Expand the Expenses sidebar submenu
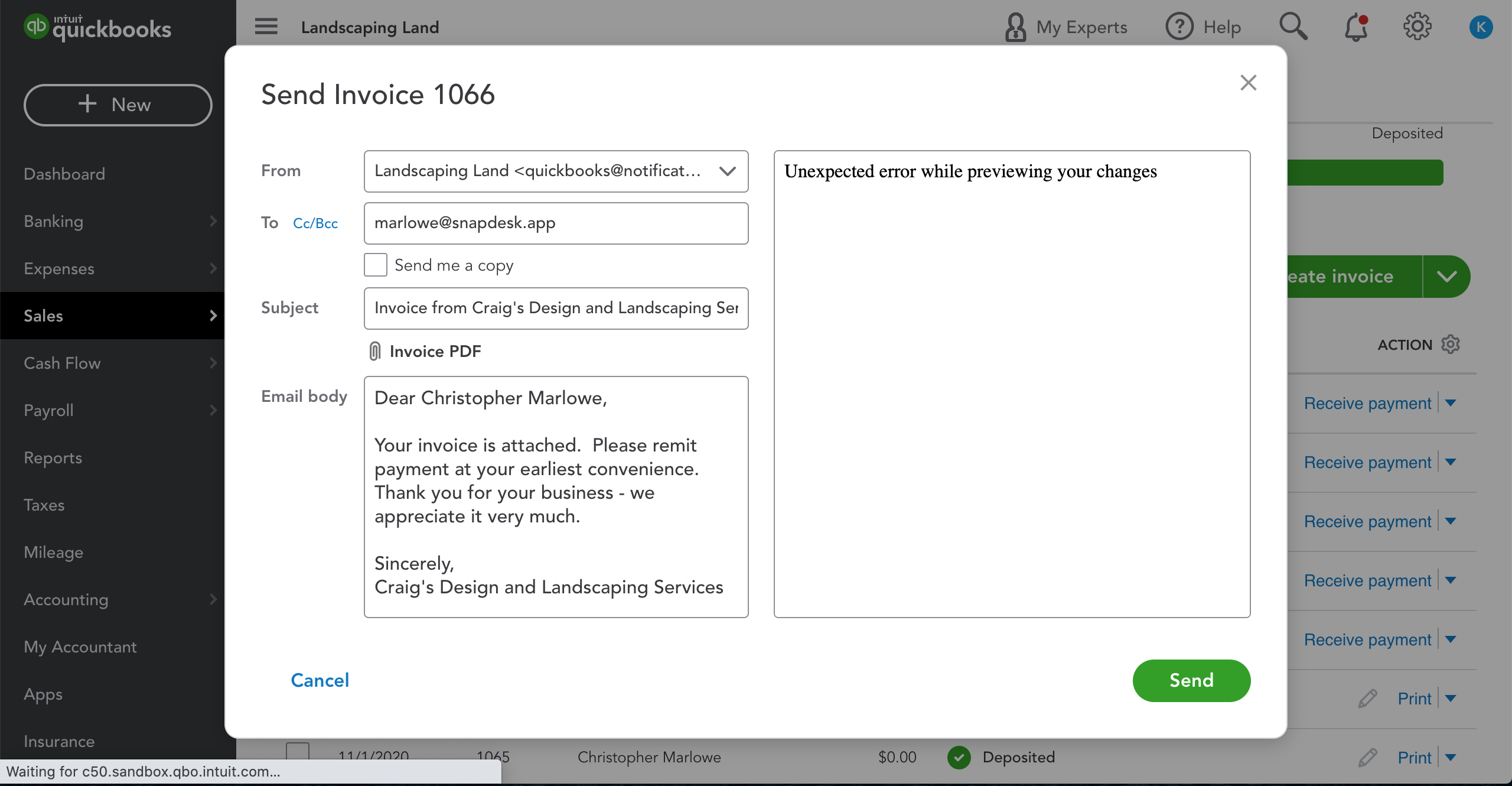Screen dimensions: 1512x786 click(213, 268)
